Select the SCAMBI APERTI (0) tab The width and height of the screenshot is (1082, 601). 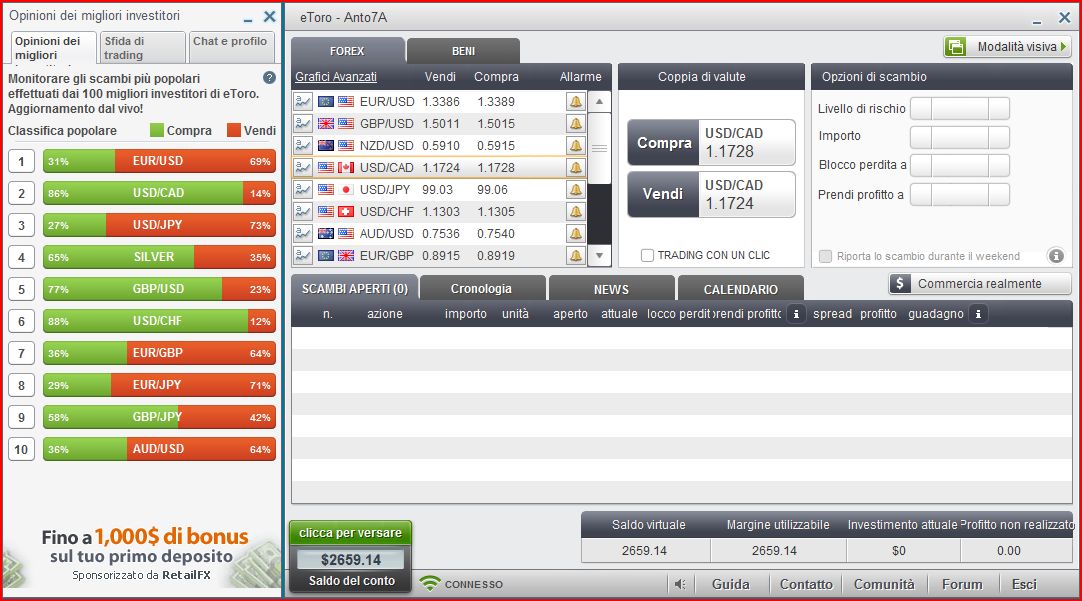click(355, 288)
